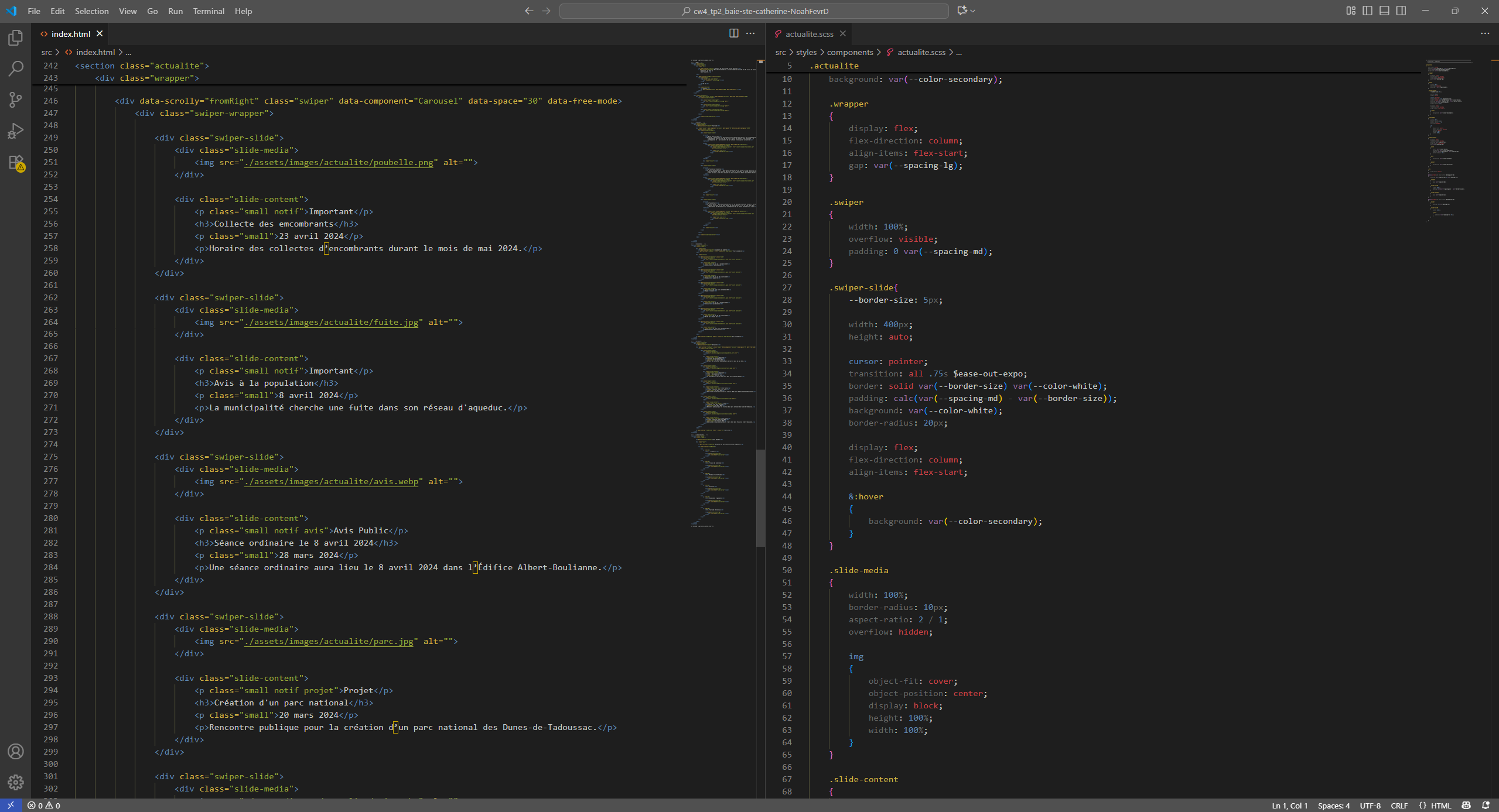
Task: Open the Search view icon
Action: [16, 68]
